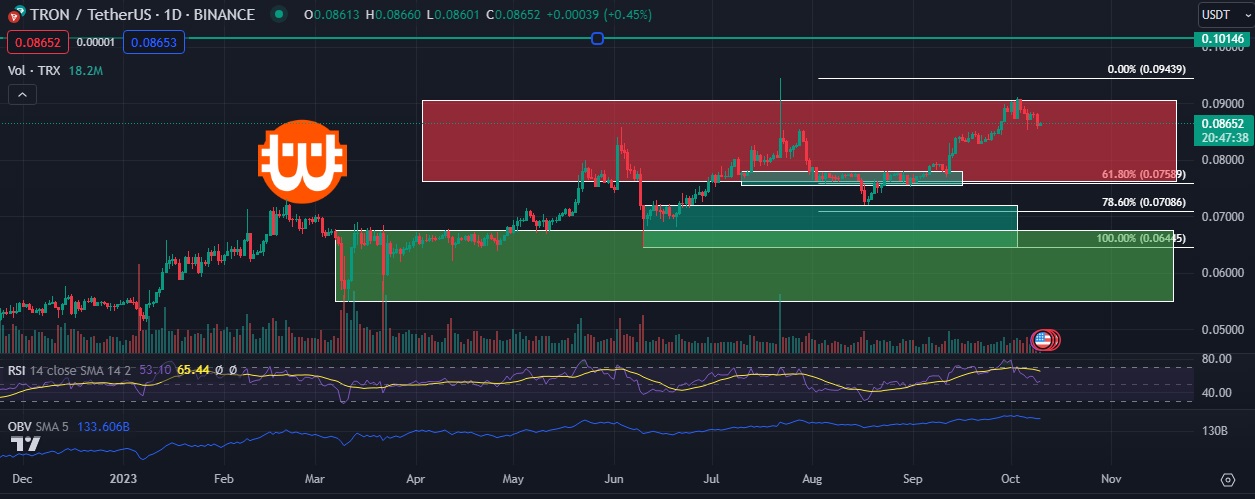Click the 0.09000 price axis label

(1221, 103)
